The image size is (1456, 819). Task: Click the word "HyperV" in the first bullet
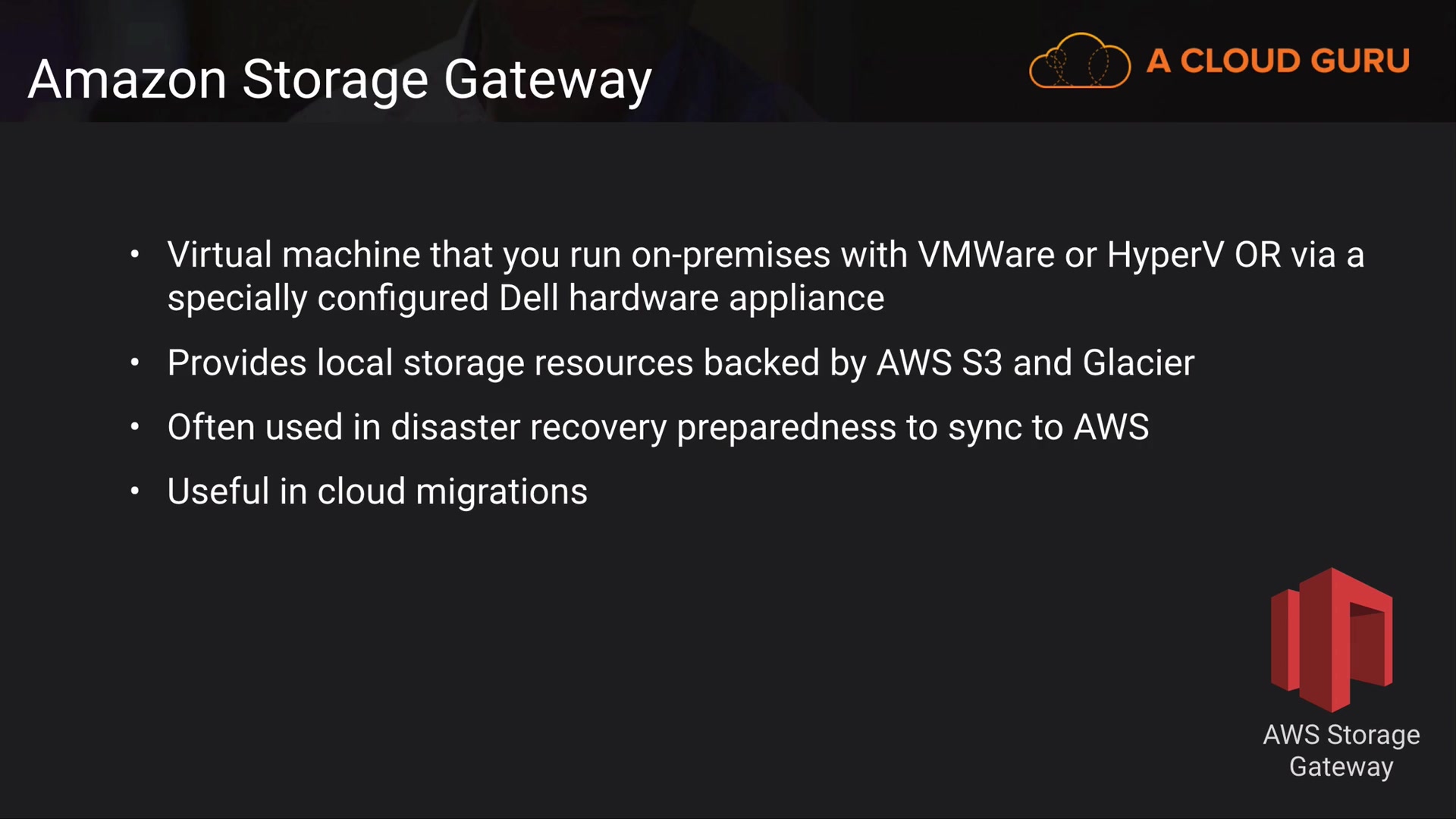pyautogui.click(x=1165, y=255)
